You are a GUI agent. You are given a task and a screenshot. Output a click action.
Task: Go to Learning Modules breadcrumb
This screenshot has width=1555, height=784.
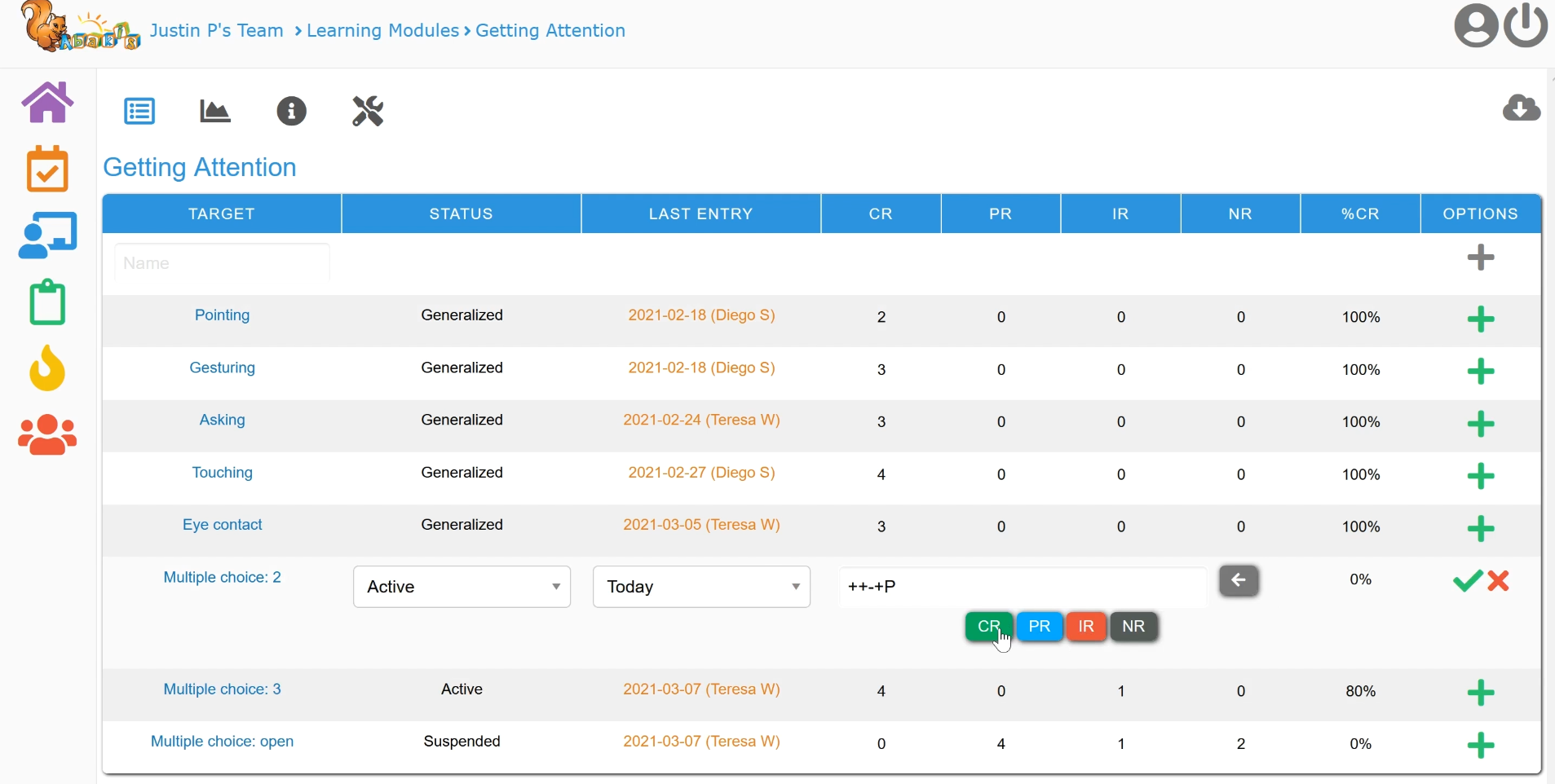click(382, 31)
